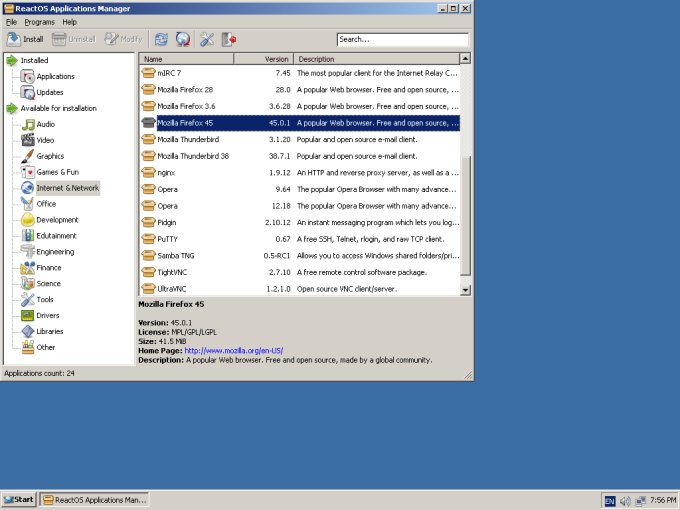The height and width of the screenshot is (510, 680).
Task: Select Opera version 9.64 row
Action: point(300,190)
